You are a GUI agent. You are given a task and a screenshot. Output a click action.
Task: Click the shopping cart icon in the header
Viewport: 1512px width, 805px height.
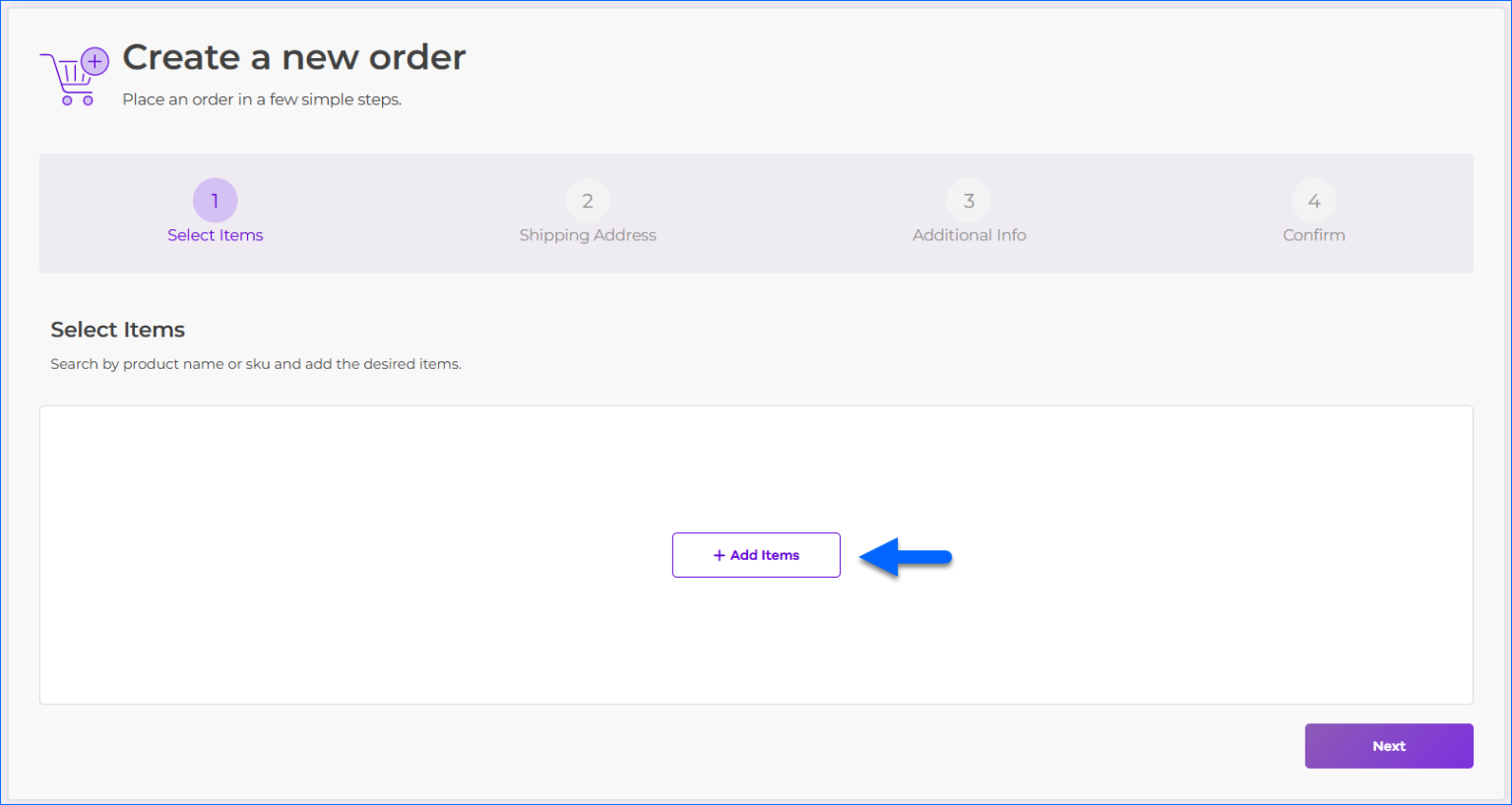(x=71, y=74)
